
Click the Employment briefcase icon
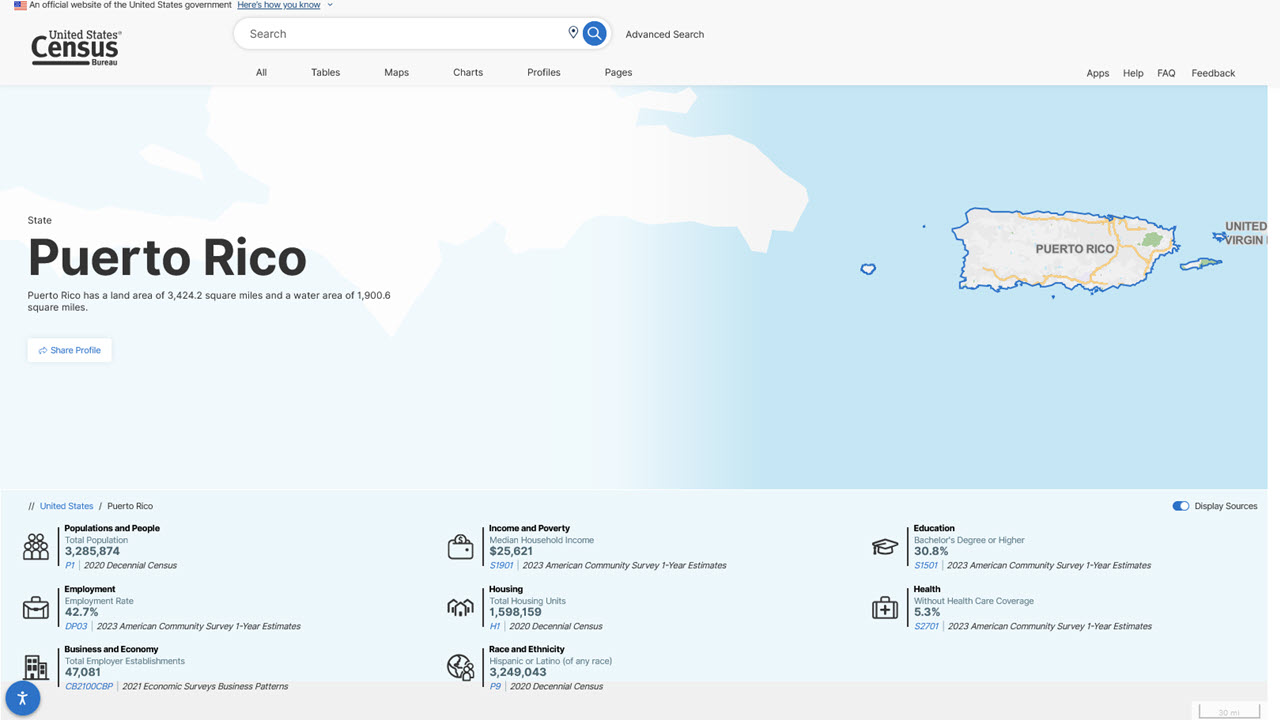pyautogui.click(x=35, y=607)
